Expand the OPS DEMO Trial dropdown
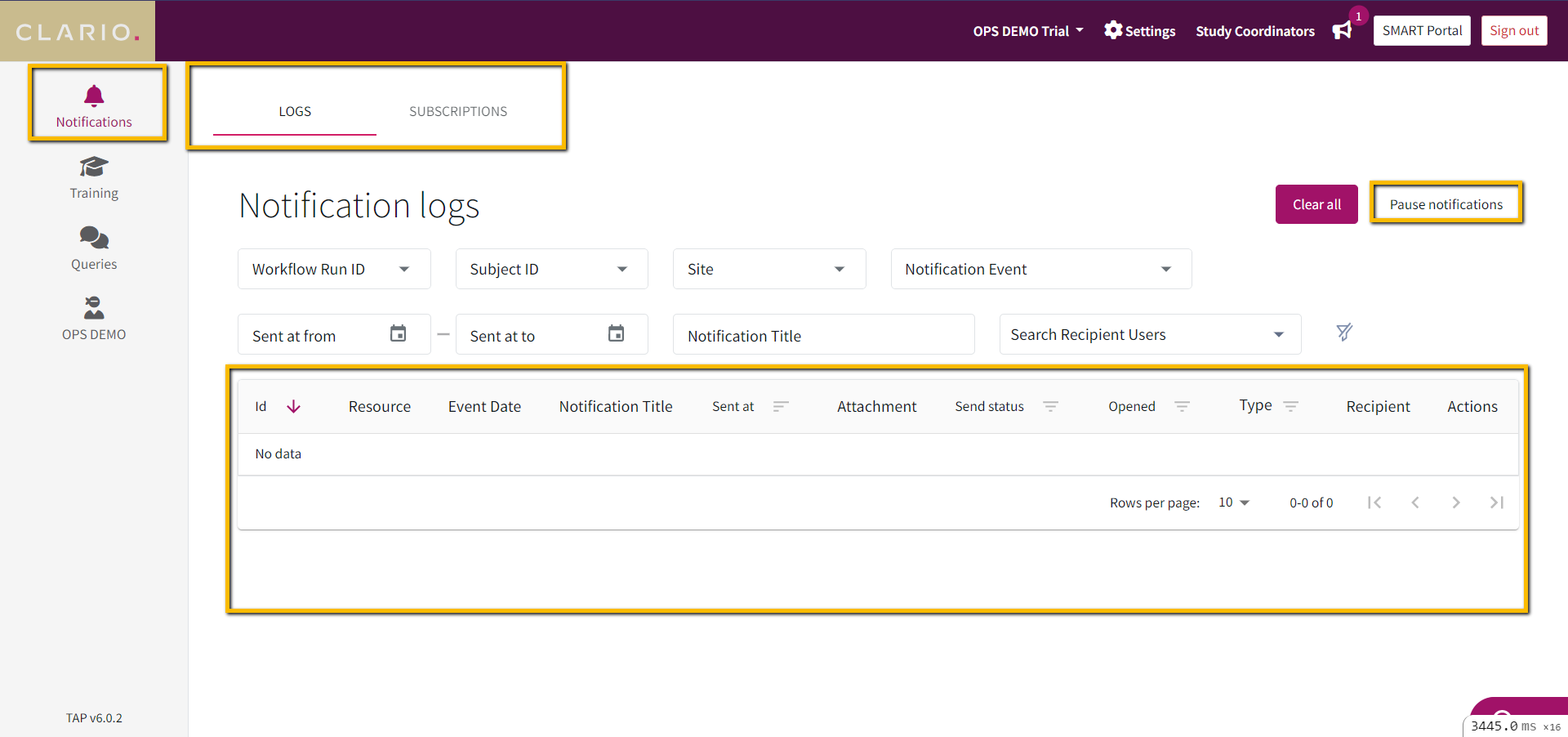This screenshot has width=1568, height=737. pos(1027,30)
